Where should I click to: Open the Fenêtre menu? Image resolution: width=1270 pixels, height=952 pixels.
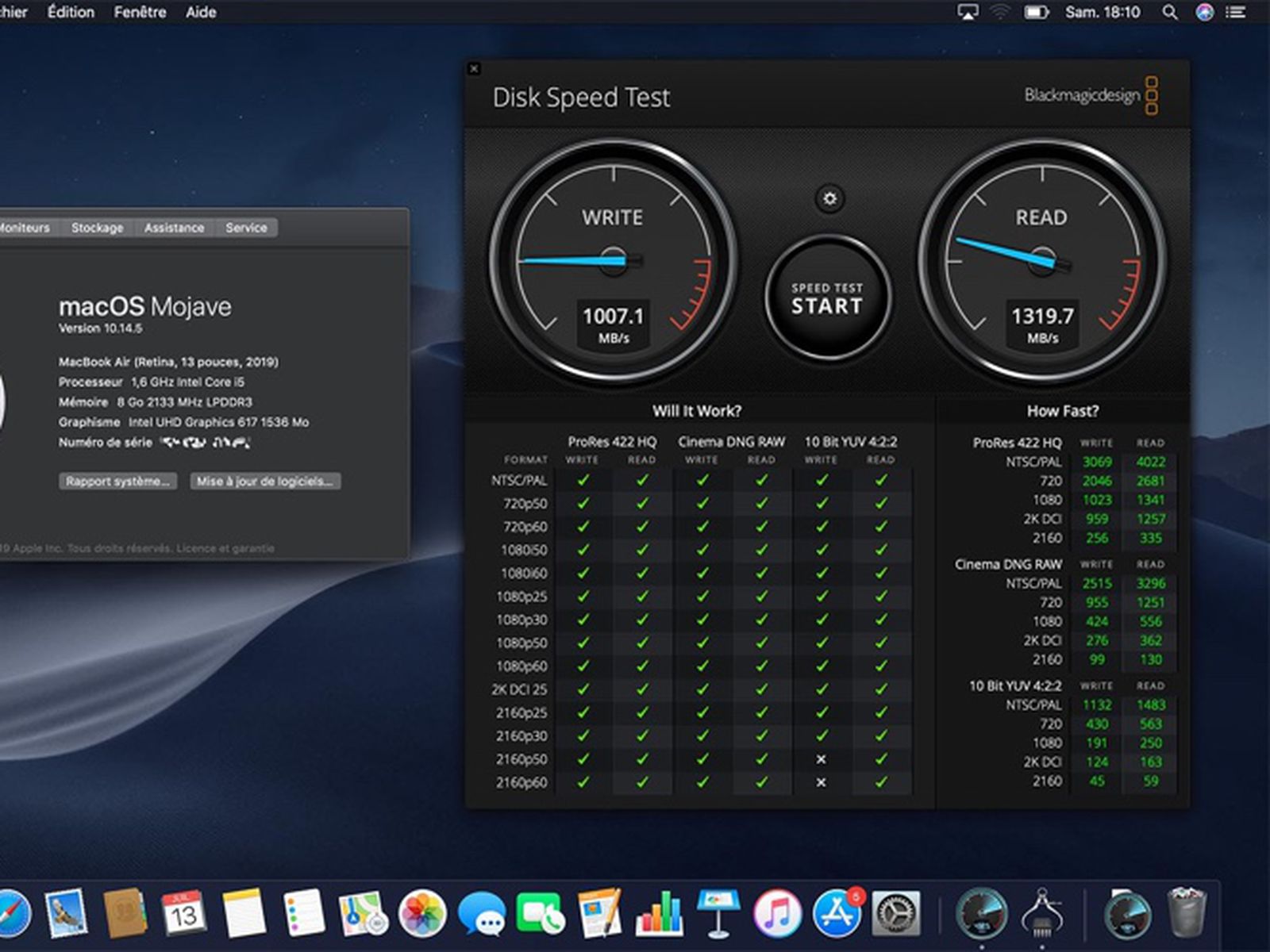coord(140,12)
